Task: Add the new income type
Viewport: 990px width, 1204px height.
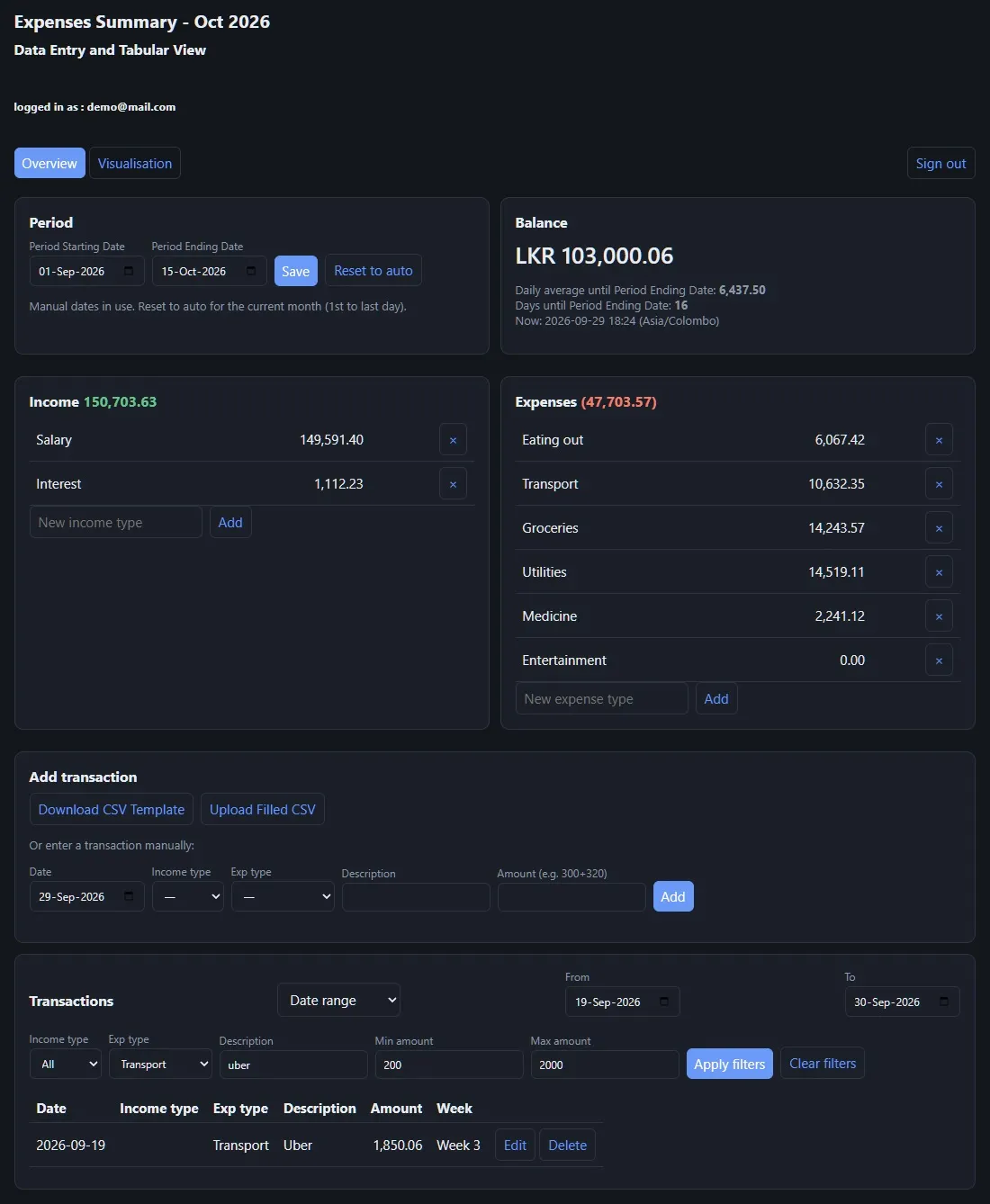Action: click(230, 523)
